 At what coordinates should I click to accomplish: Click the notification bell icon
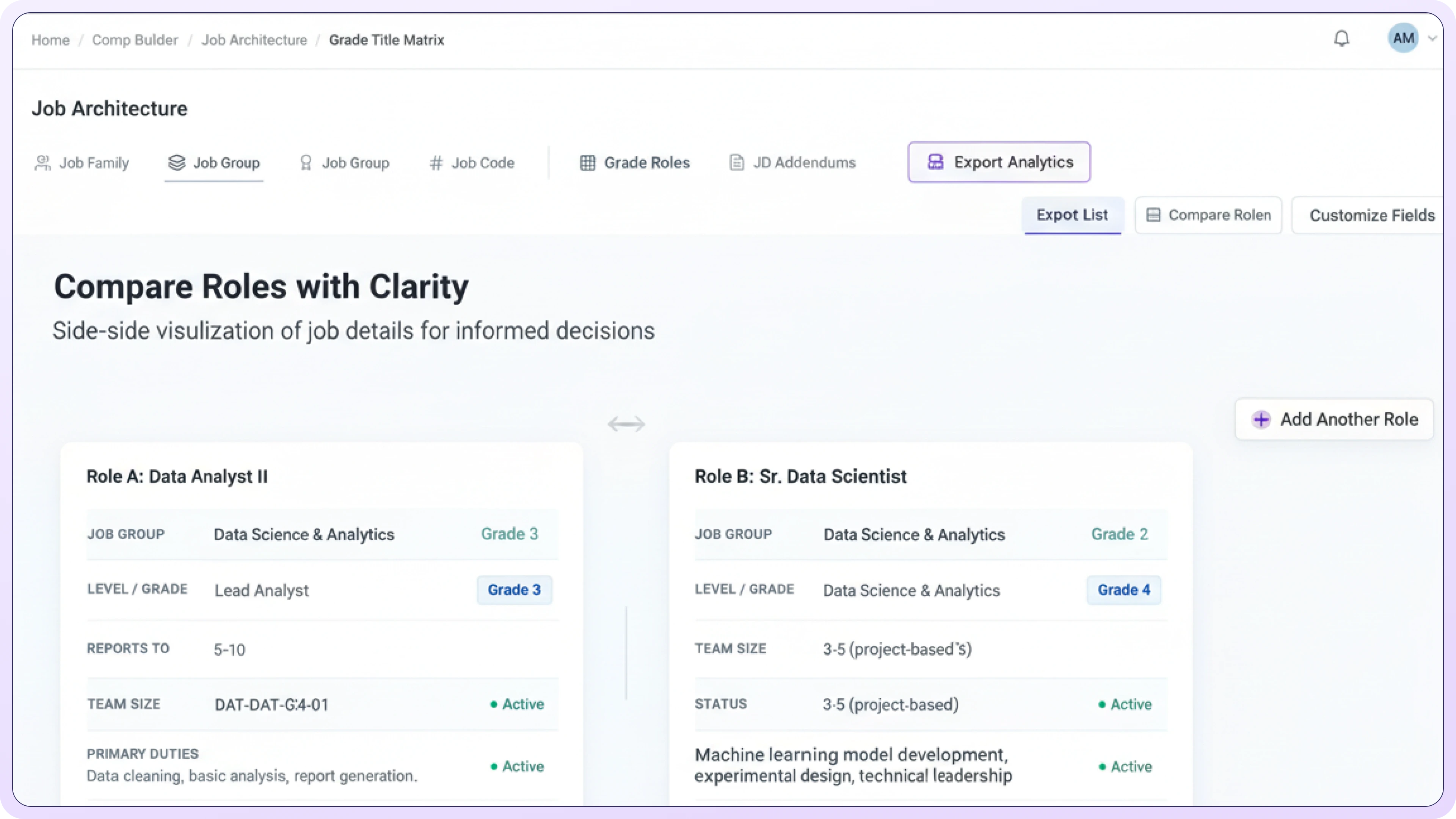coord(1341,38)
